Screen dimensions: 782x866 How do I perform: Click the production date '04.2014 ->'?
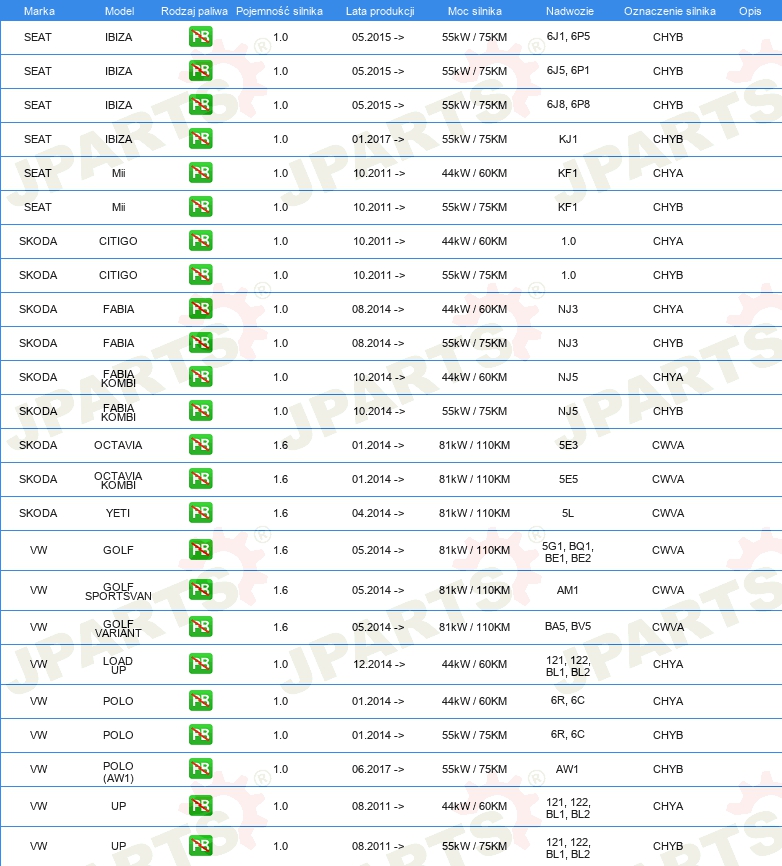coord(378,513)
